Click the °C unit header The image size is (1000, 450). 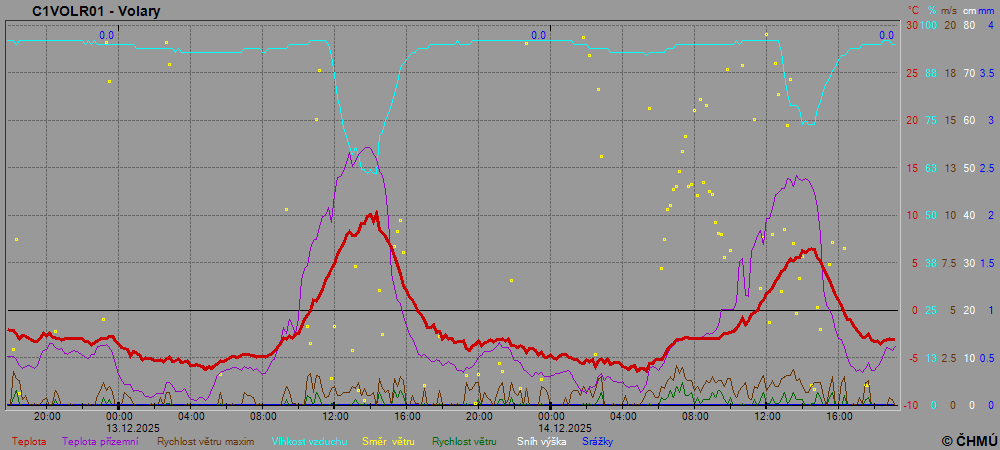coord(913,10)
